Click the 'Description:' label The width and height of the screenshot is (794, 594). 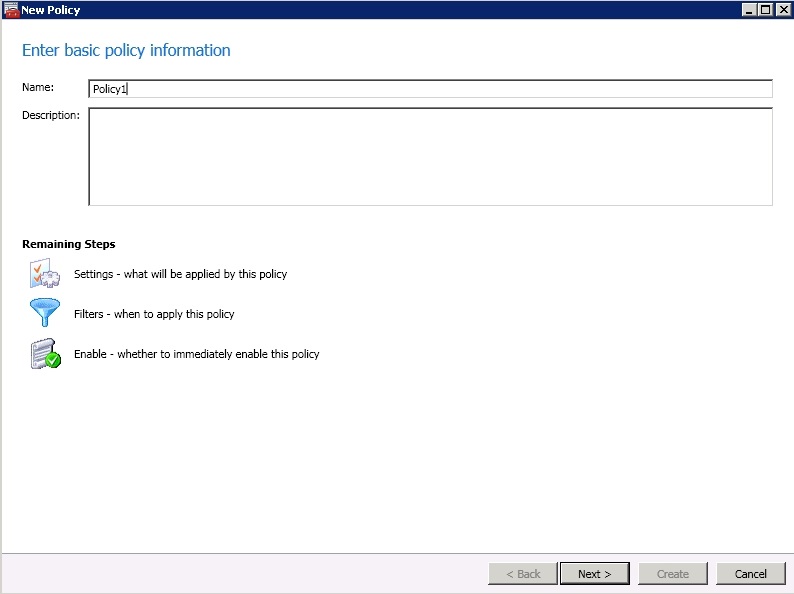click(x=51, y=115)
